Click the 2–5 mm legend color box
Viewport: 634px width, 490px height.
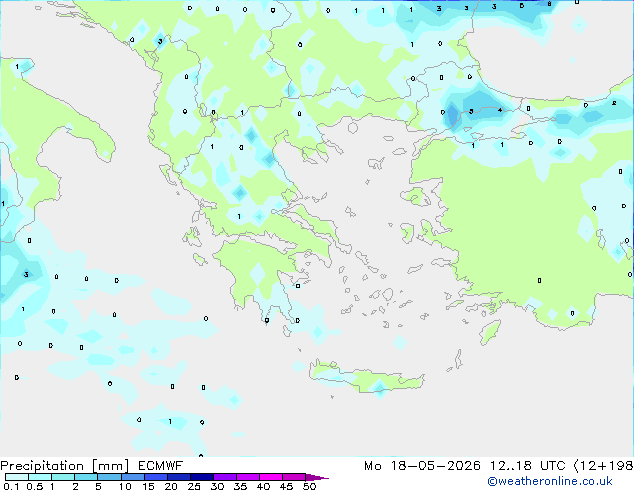86,477
